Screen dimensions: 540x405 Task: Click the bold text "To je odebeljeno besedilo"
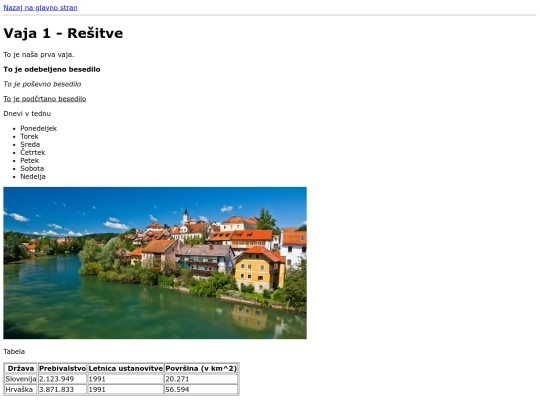[52, 69]
